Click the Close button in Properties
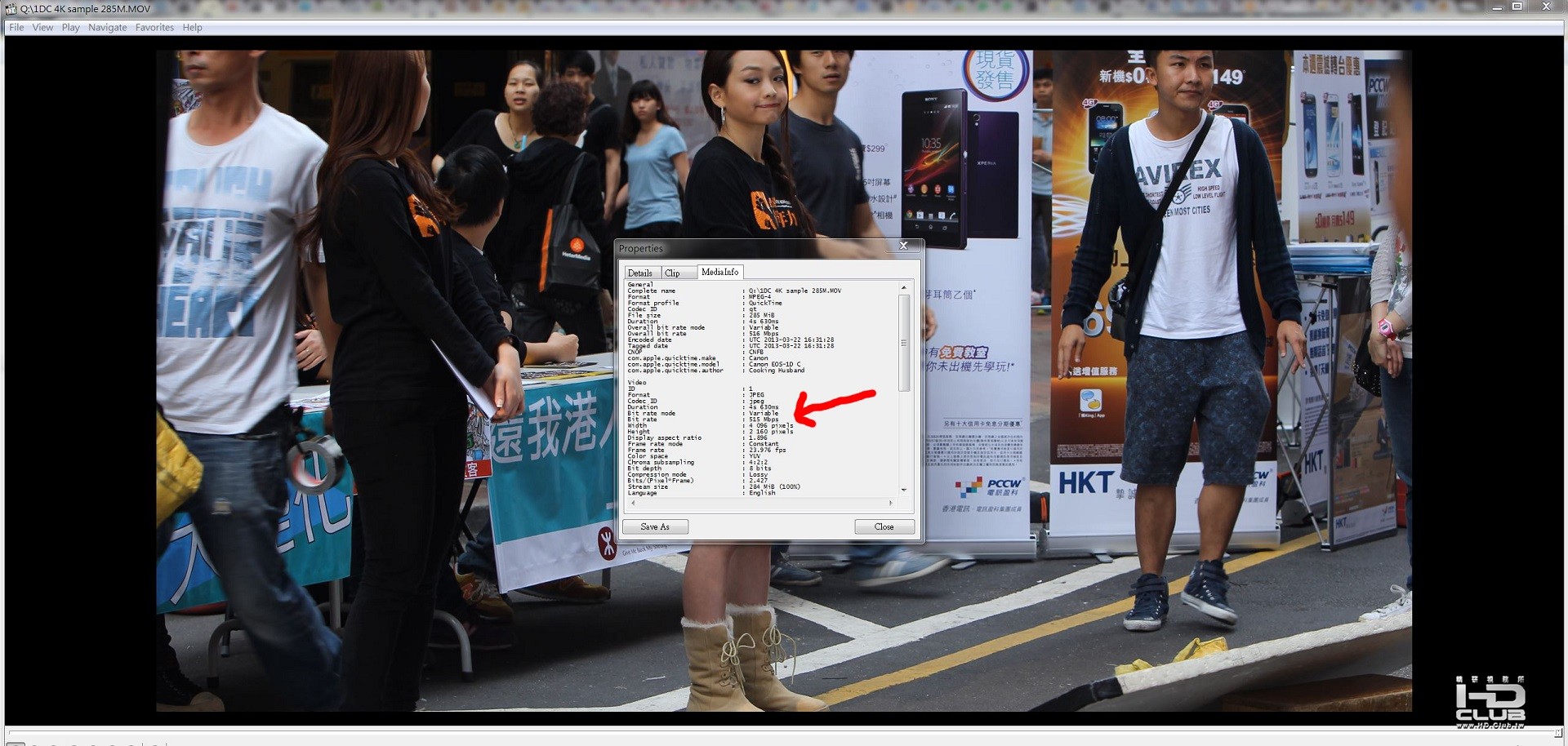 click(884, 527)
